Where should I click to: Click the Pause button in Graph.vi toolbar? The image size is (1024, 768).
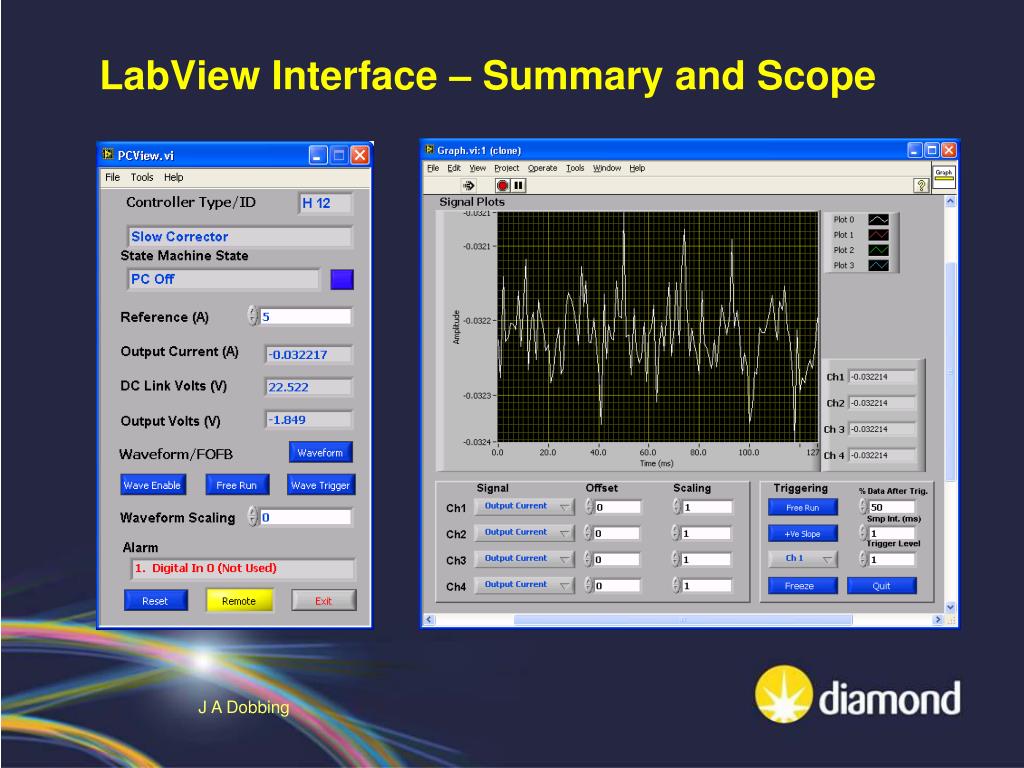(519, 185)
